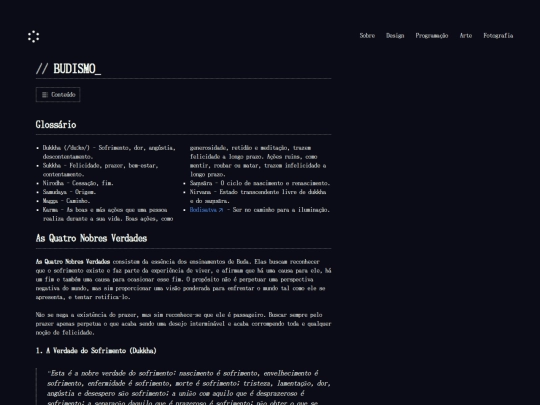Click the // BUDISMO_ page title
Image resolution: width=540 pixels, height=405 pixels.
tap(68, 69)
